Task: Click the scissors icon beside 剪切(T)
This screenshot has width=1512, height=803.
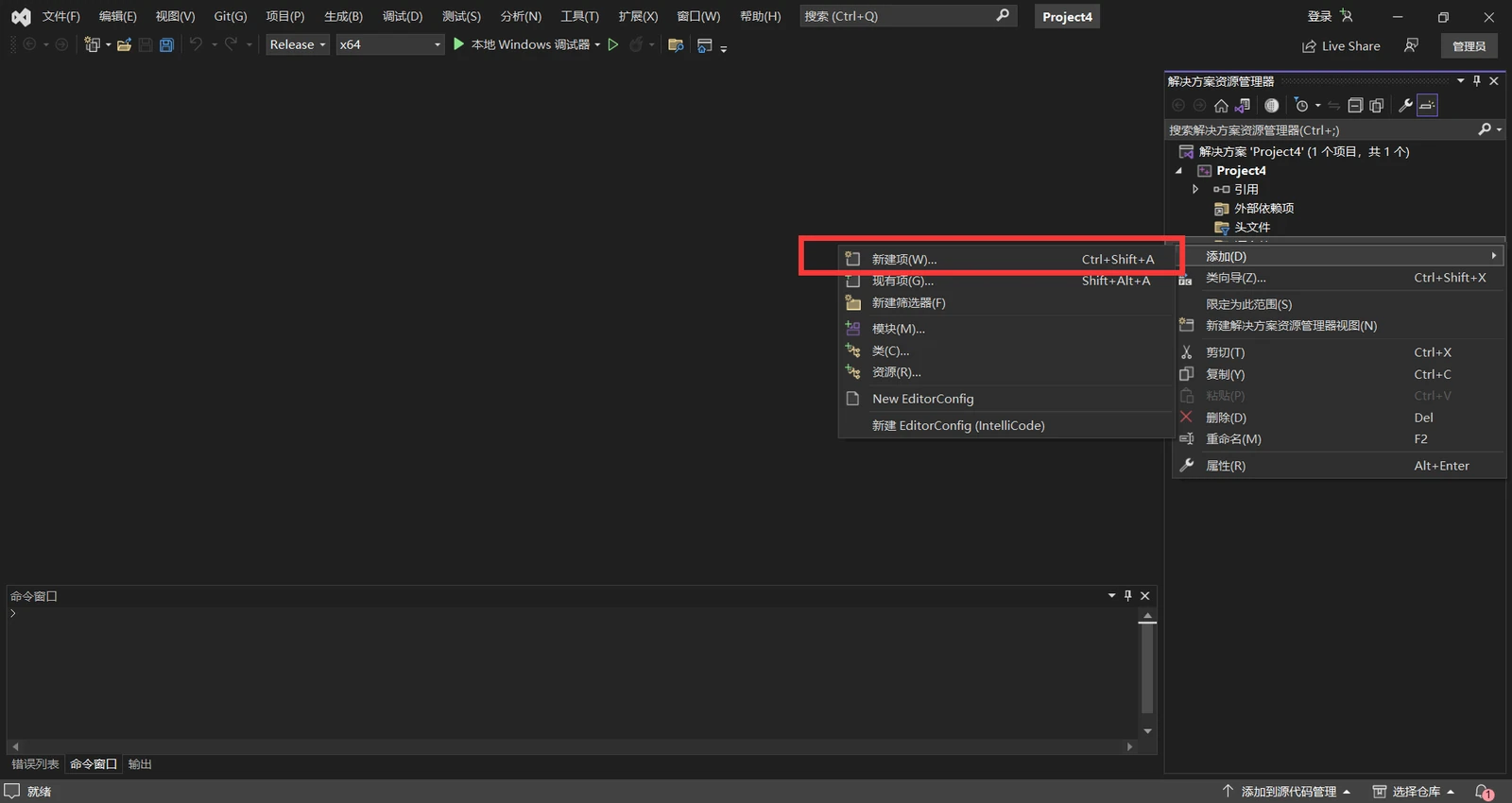Action: coord(1187,352)
